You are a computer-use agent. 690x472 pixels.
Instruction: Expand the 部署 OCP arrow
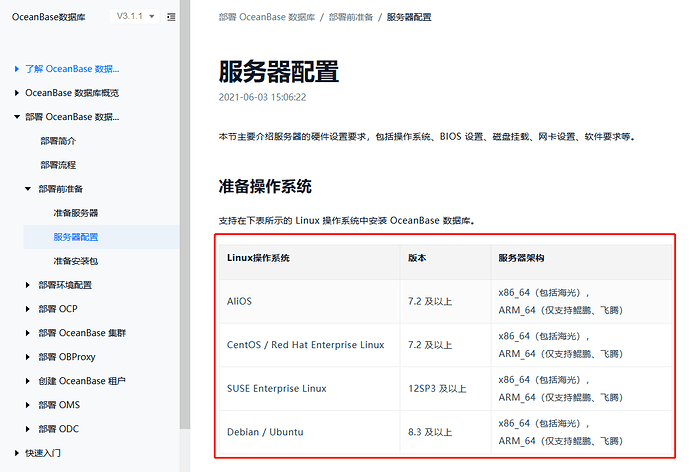pyautogui.click(x=28, y=309)
